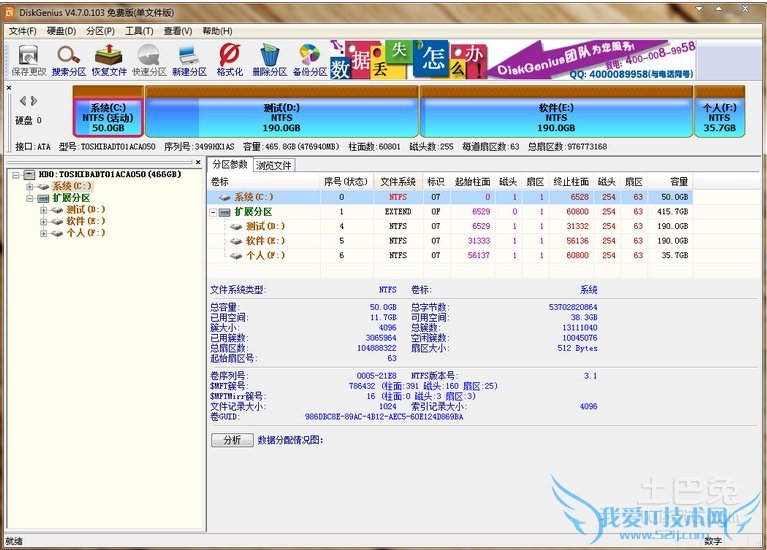Open the 硬盘(D) menu
Screen dimensions: 767x550
[x=61, y=31]
